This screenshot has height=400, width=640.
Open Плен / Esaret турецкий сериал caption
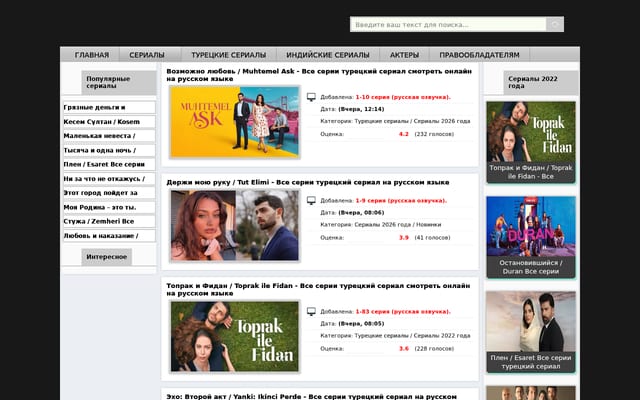click(531, 362)
